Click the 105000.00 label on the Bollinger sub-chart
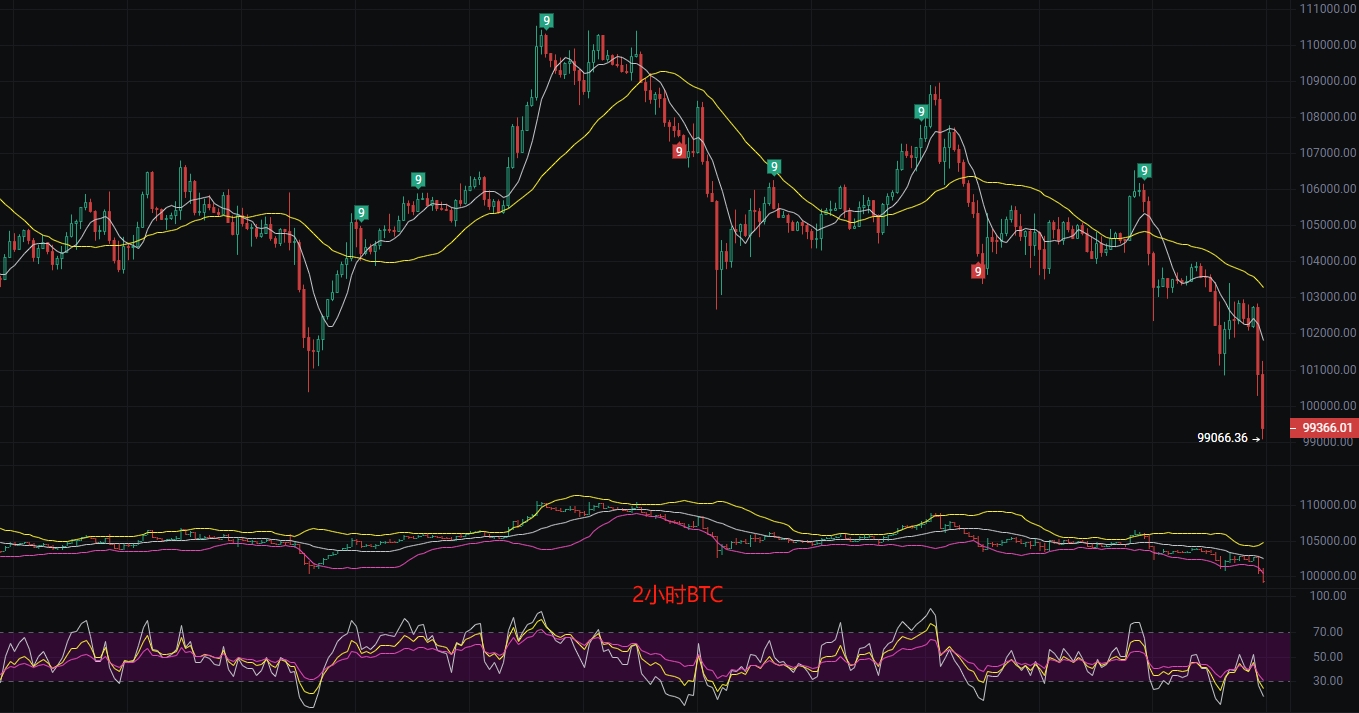The width and height of the screenshot is (1359, 713). 1328,541
